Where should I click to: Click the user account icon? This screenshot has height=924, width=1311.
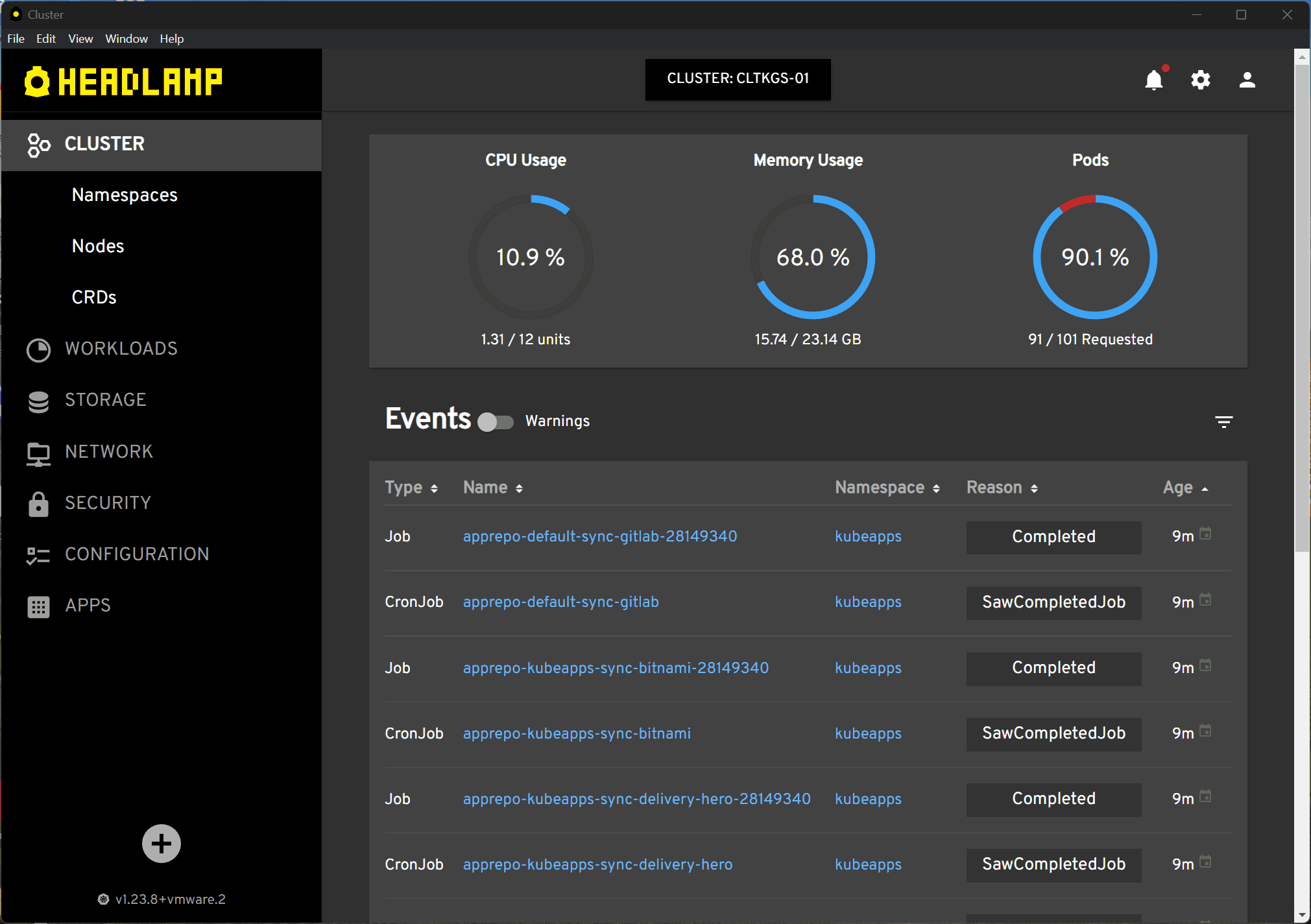click(1247, 80)
